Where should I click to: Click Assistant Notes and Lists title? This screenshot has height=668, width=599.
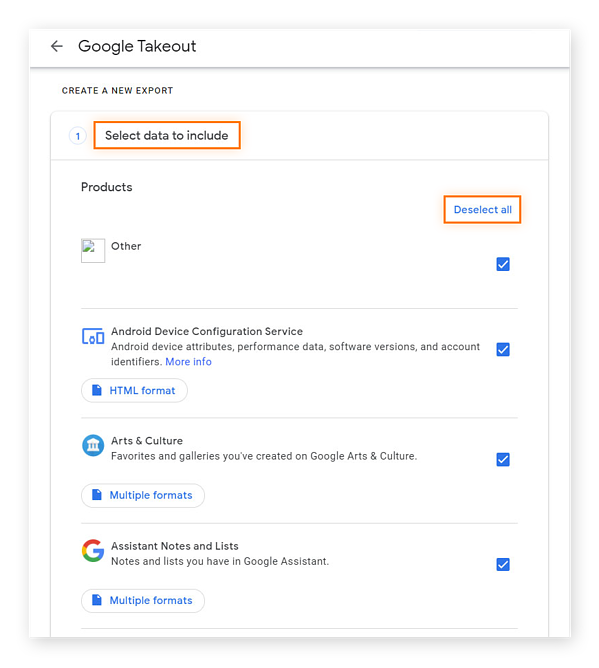tap(175, 546)
